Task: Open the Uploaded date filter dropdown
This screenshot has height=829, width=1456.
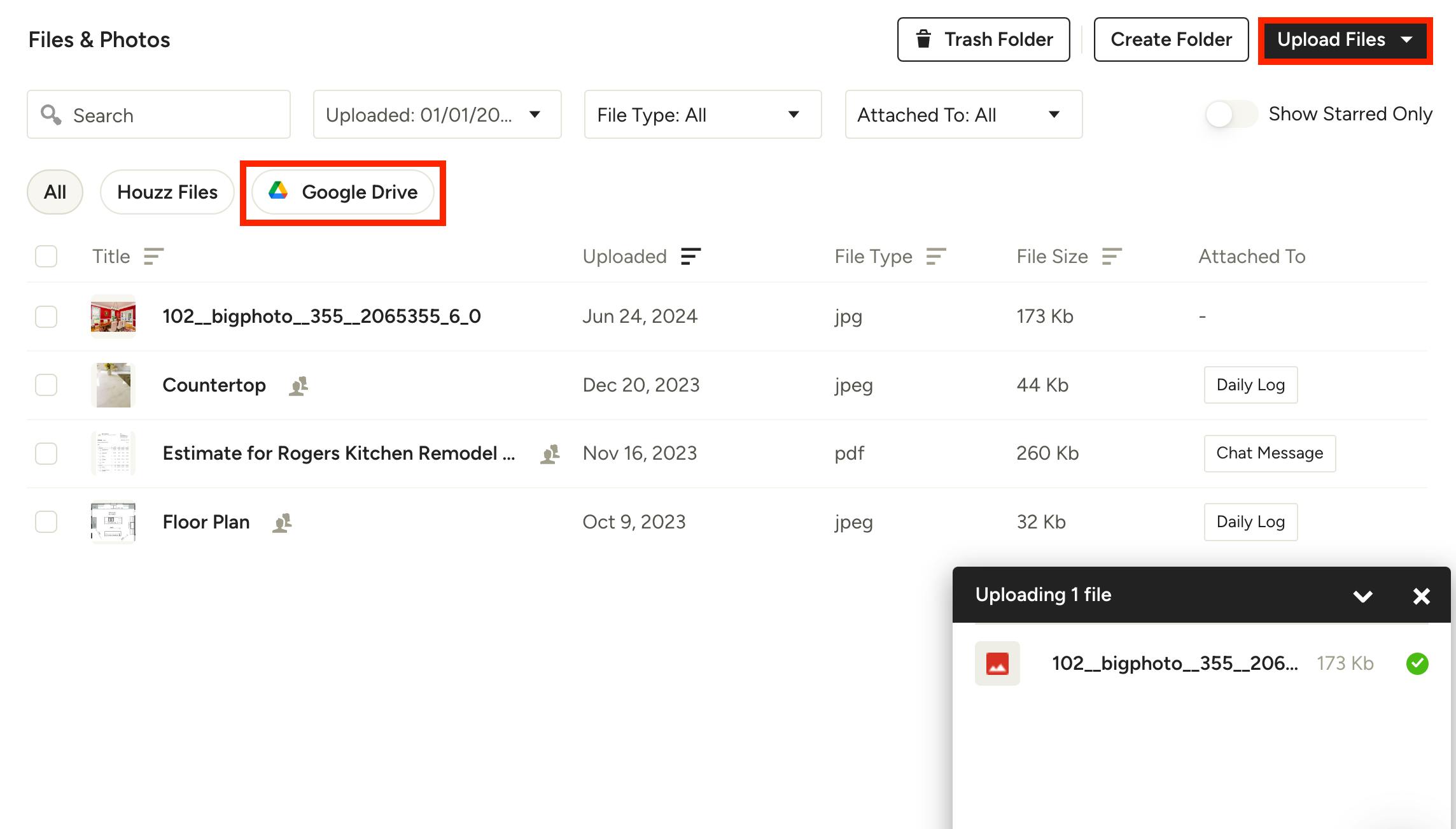Action: pos(437,115)
